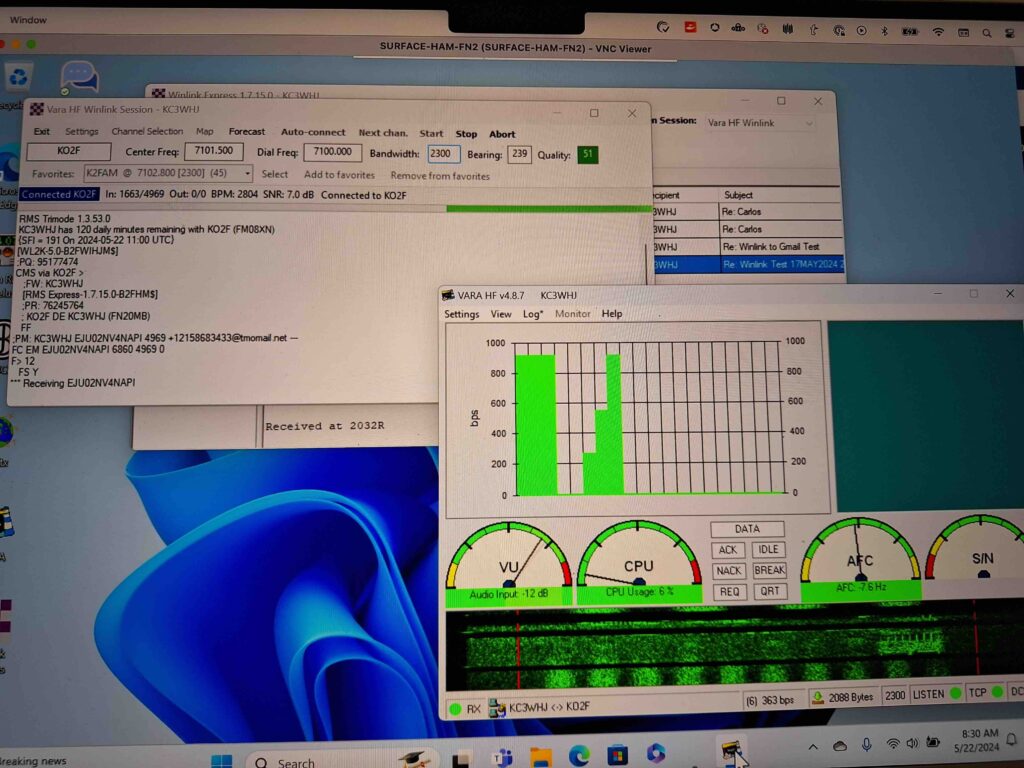The height and width of the screenshot is (768, 1024).
Task: Open Microsoft Teams from the taskbar
Action: pos(503,758)
